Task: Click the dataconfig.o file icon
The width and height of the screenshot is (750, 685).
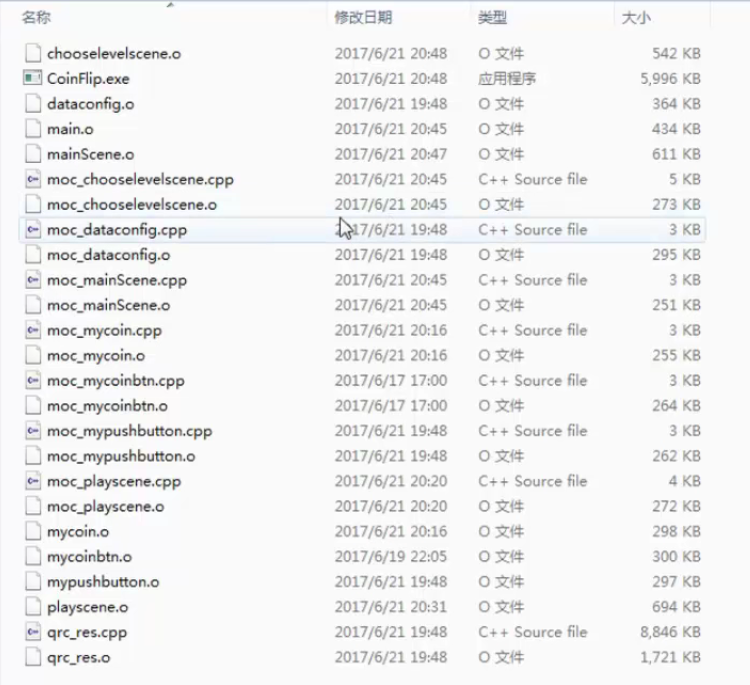Action: coord(33,104)
